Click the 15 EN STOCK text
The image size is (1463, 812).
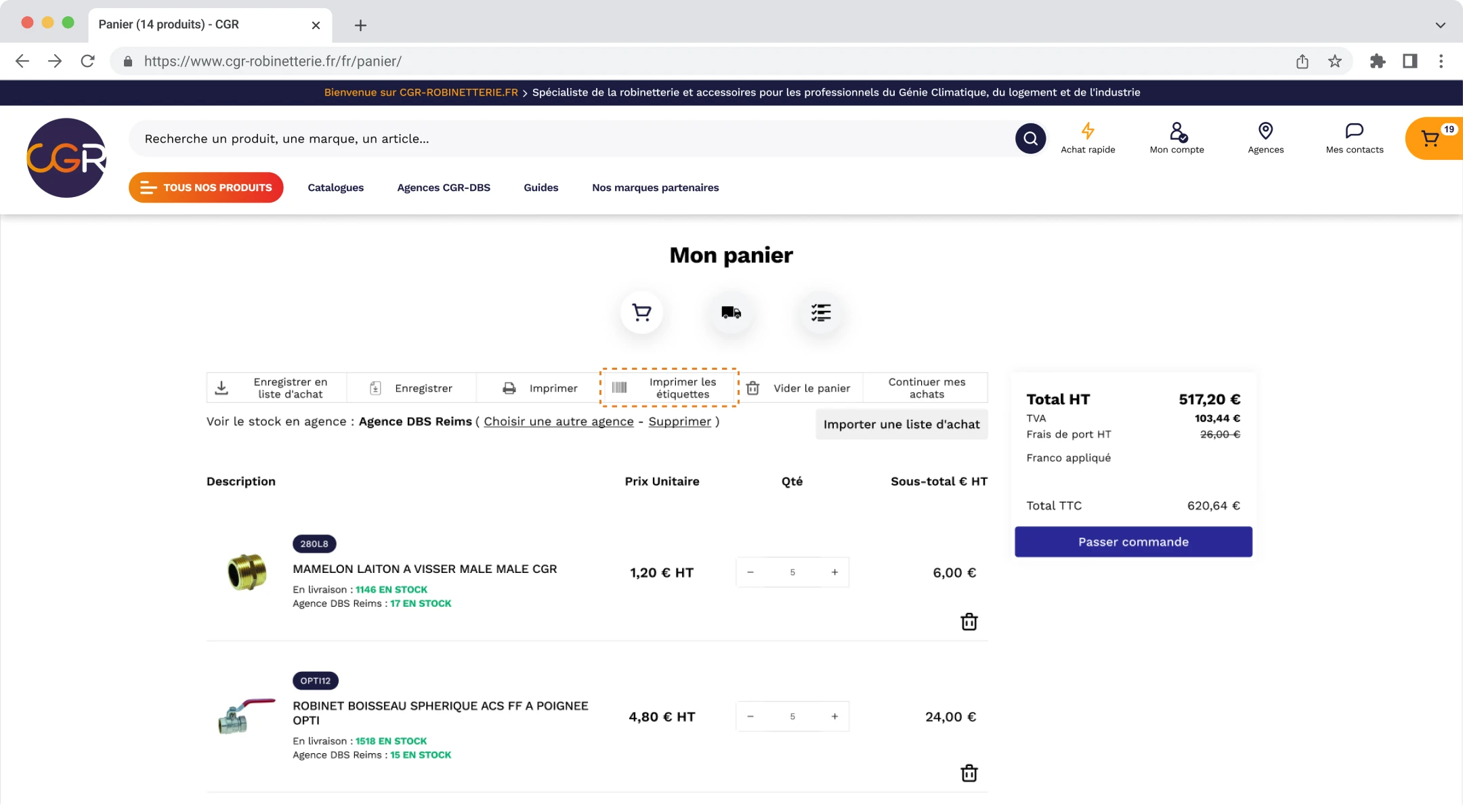(x=421, y=755)
